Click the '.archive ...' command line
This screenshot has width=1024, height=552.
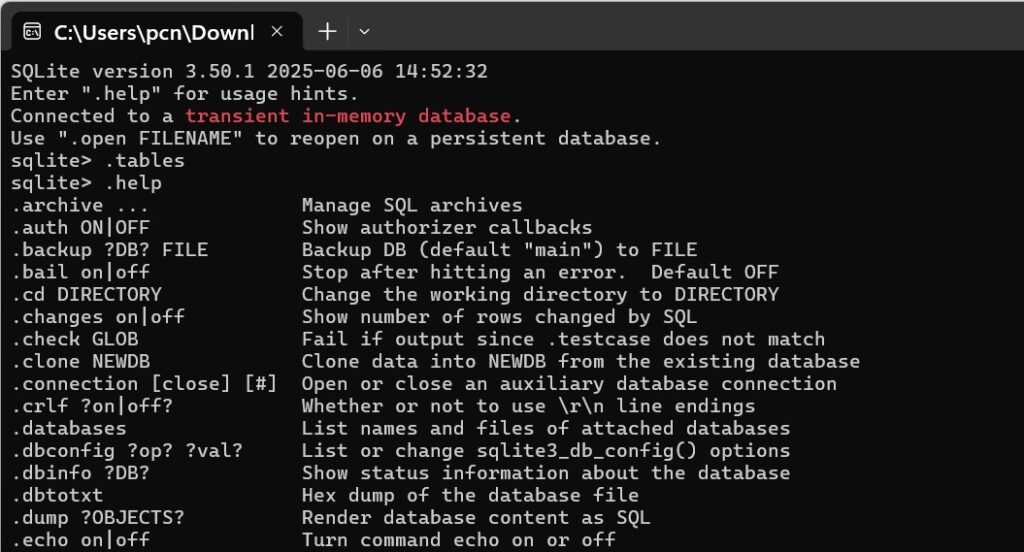[80, 206]
